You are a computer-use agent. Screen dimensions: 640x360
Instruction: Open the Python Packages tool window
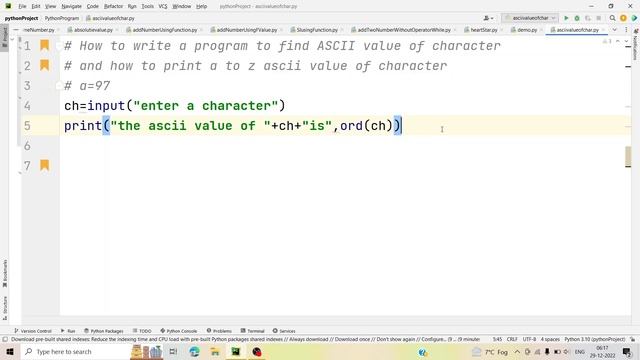(104, 331)
